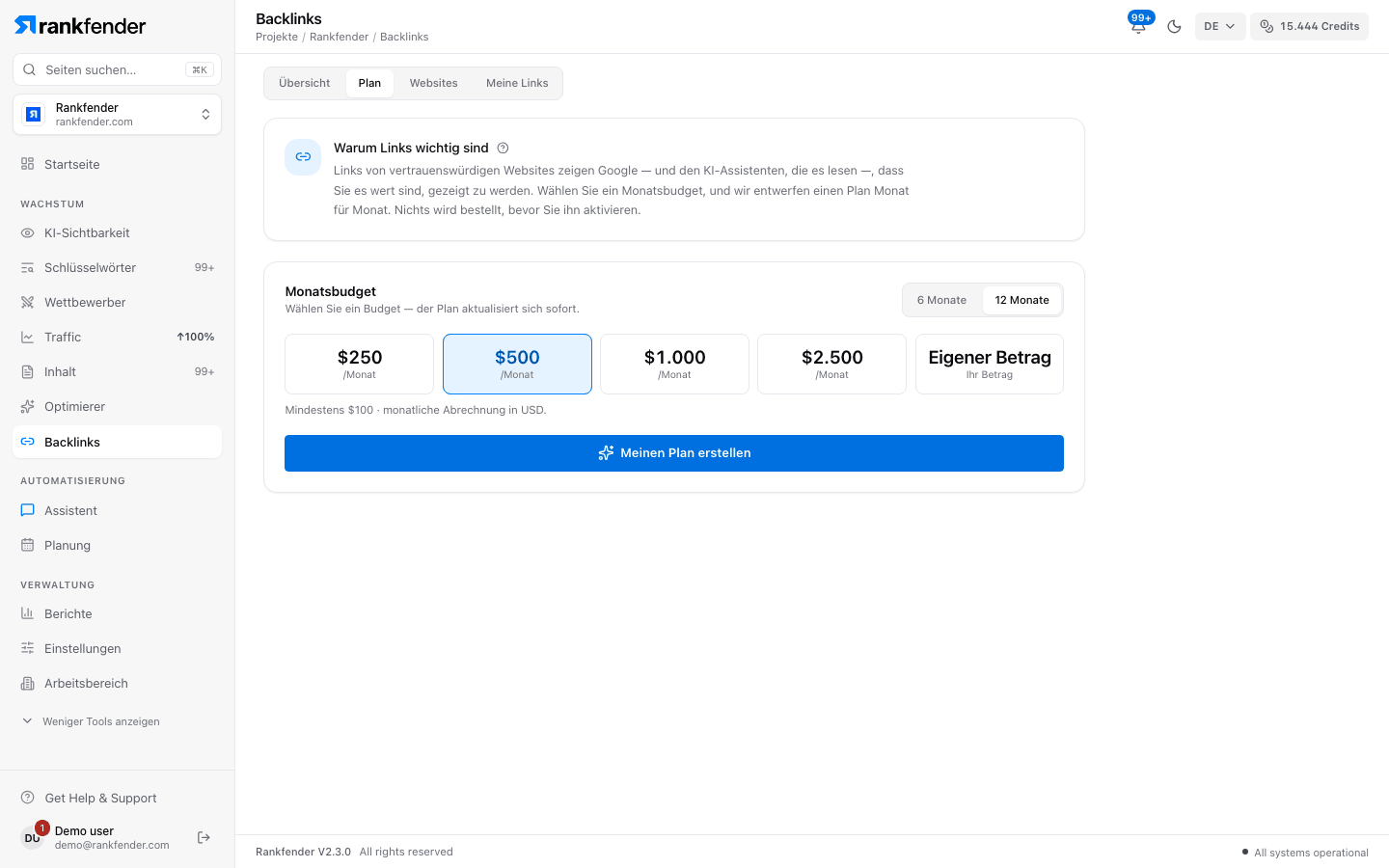
Task: Choose Eigener Betrag custom budget
Action: (990, 364)
